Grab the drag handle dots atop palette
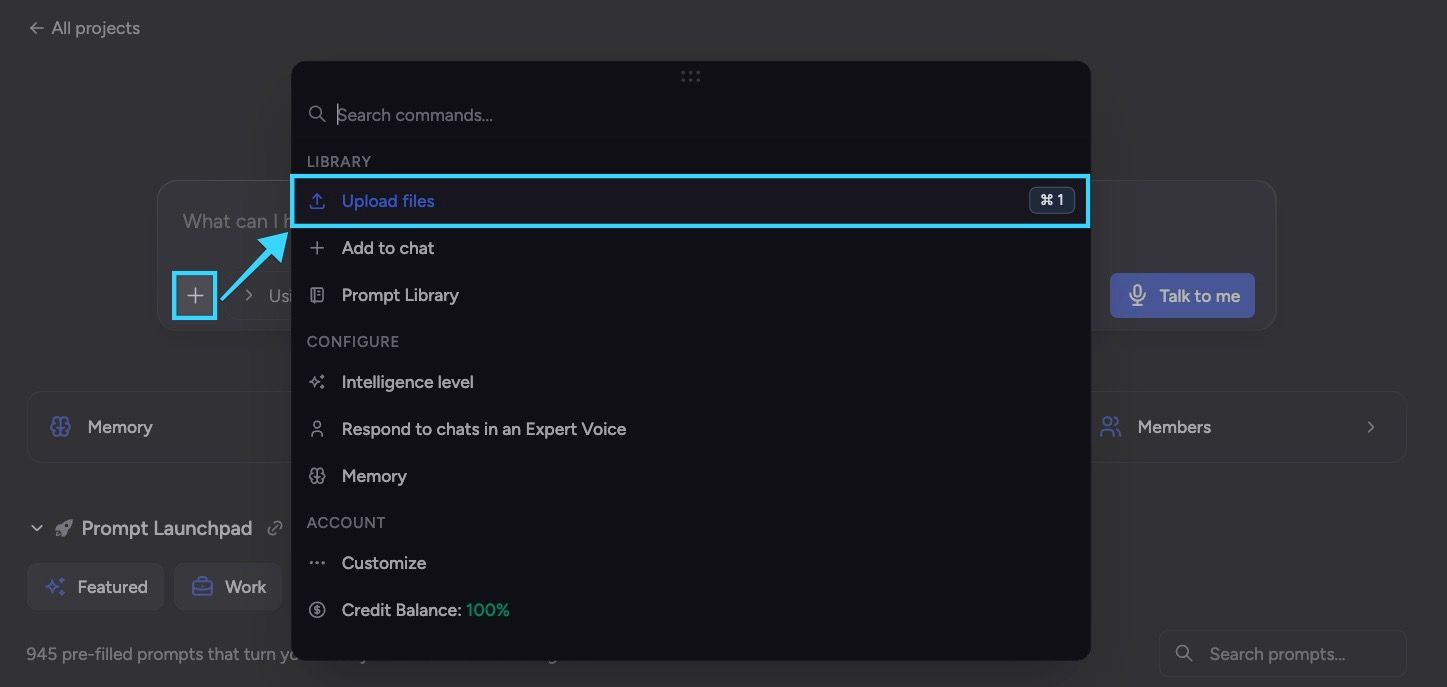The width and height of the screenshot is (1447, 687). coord(690,76)
